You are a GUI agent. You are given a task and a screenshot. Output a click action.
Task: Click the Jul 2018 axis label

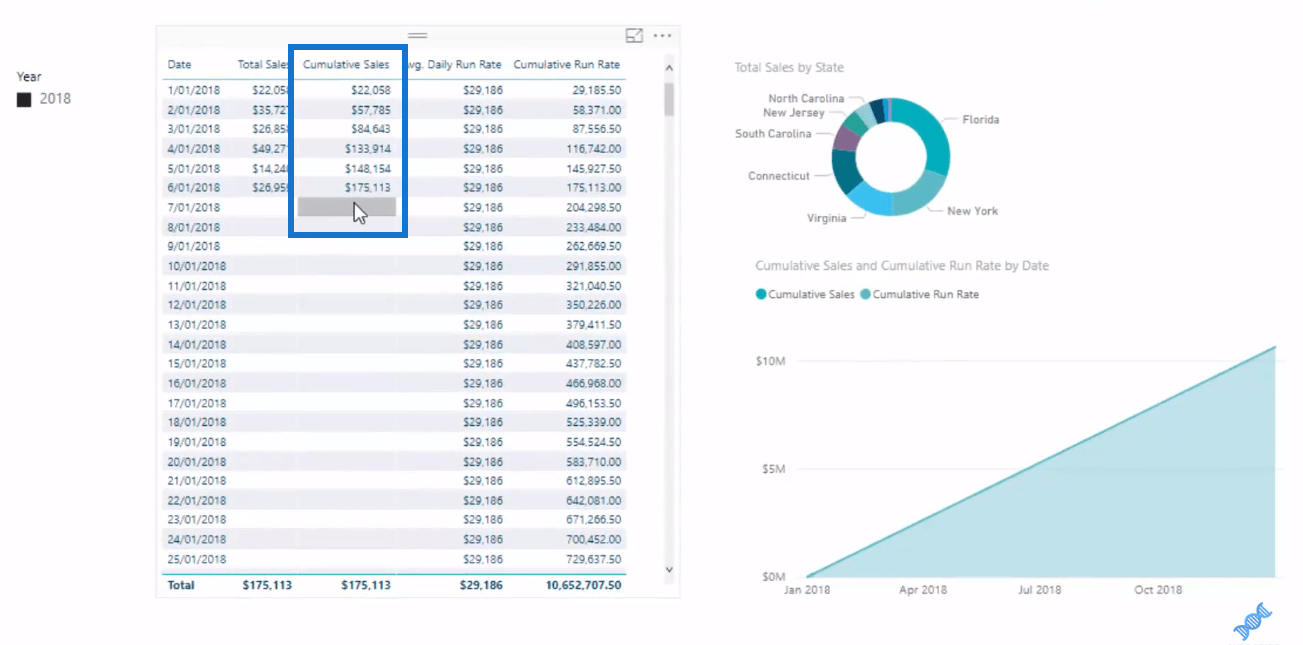1040,590
